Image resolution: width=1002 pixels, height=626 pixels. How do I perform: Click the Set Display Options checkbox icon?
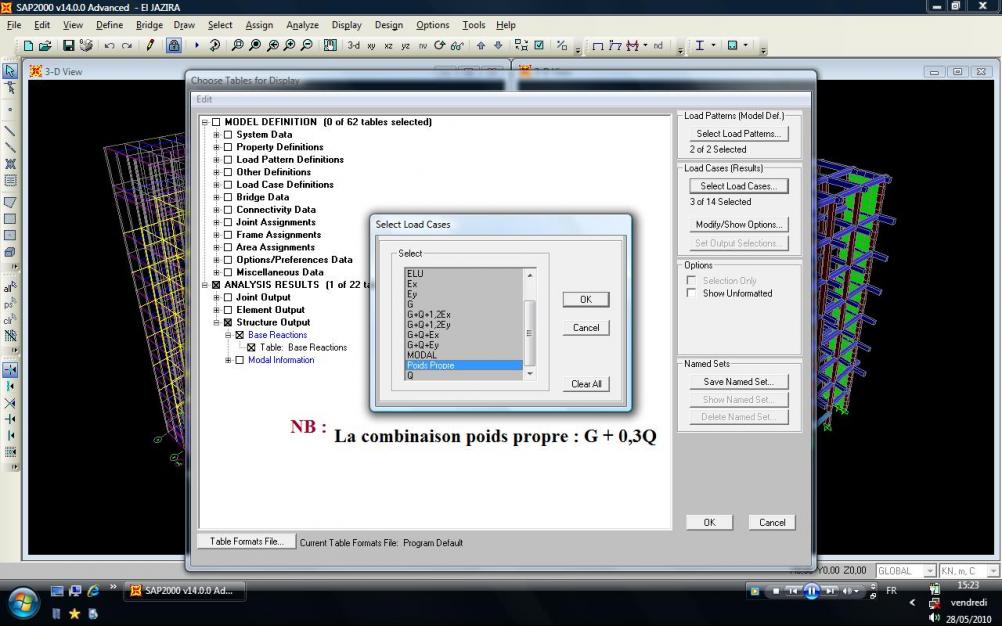point(539,45)
